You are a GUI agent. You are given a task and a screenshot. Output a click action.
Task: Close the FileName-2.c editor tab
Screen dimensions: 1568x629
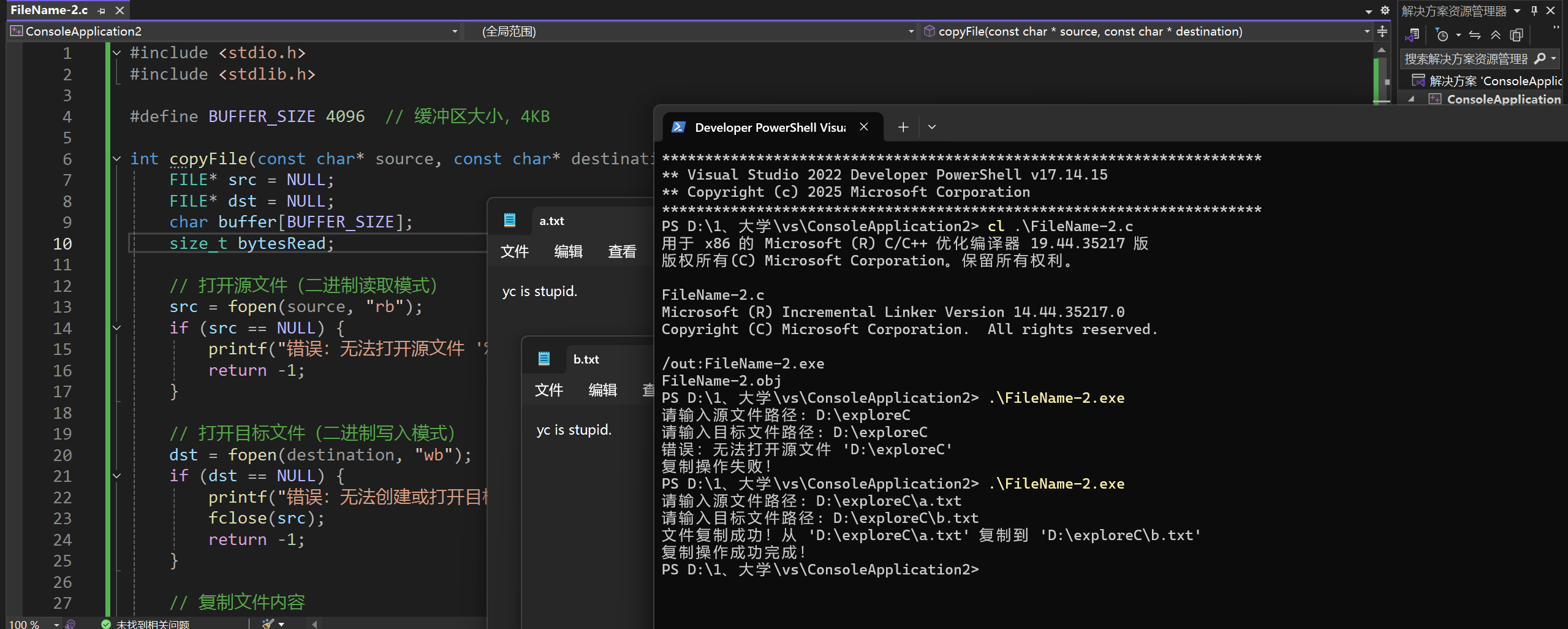click(120, 10)
